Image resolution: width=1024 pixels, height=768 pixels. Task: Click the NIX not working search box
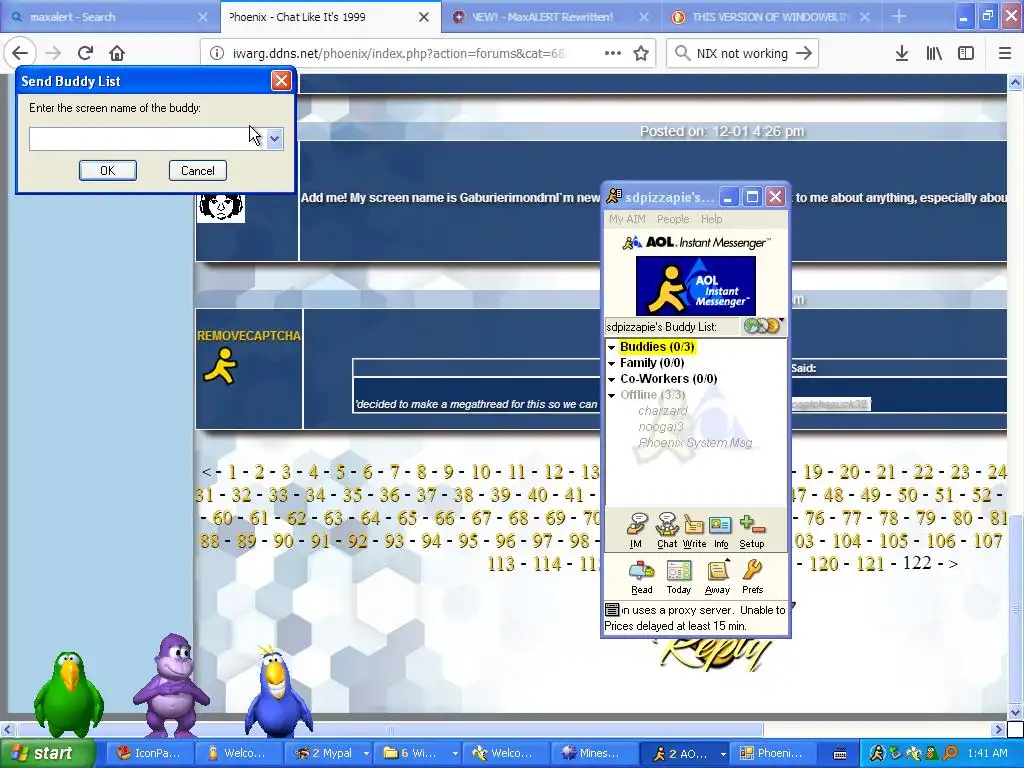(x=742, y=53)
